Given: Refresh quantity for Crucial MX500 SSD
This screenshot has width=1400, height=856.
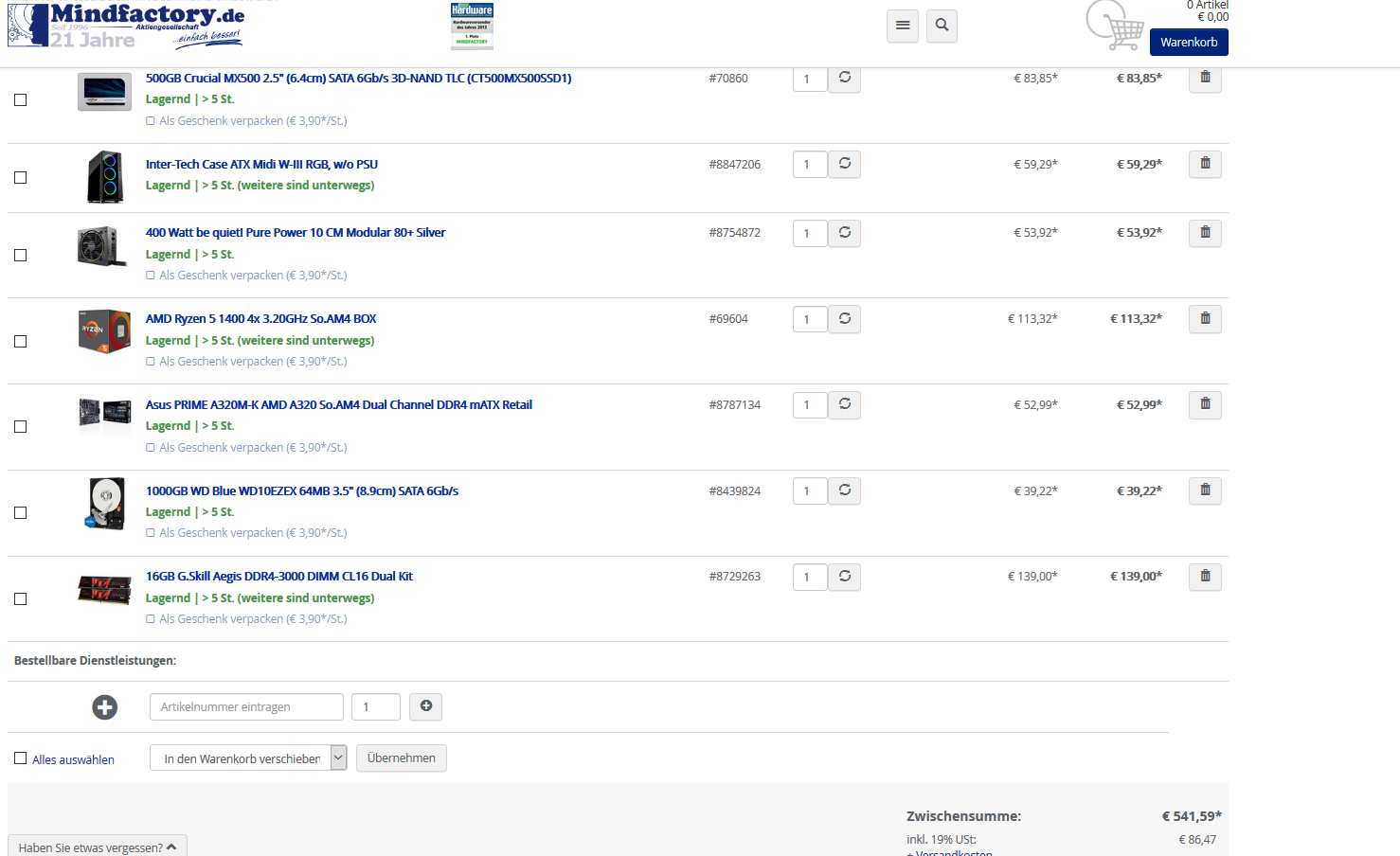Looking at the screenshot, I should click(x=845, y=79).
